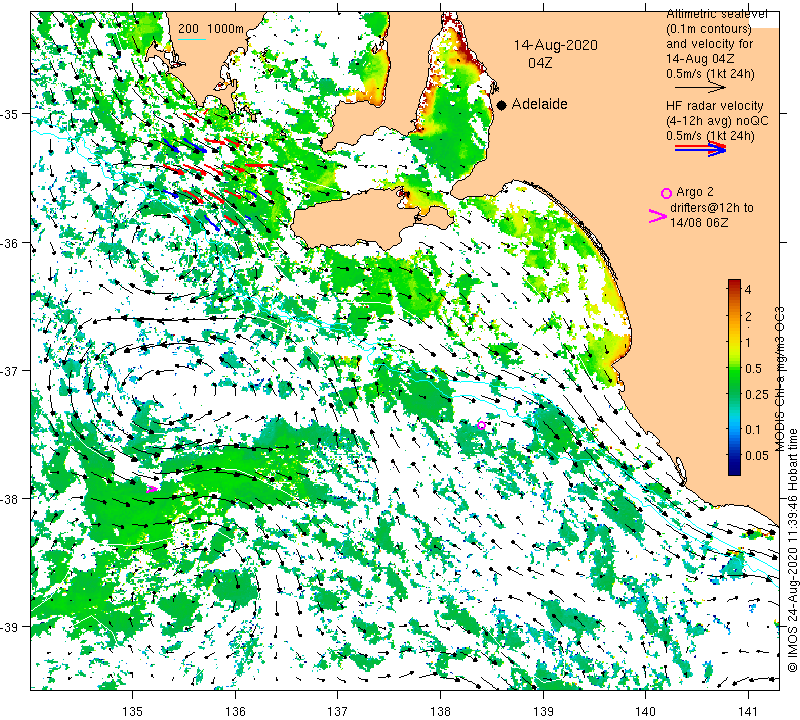Click the latitude axis label '-35'
This screenshot has width=800, height=720.
pos(10,113)
